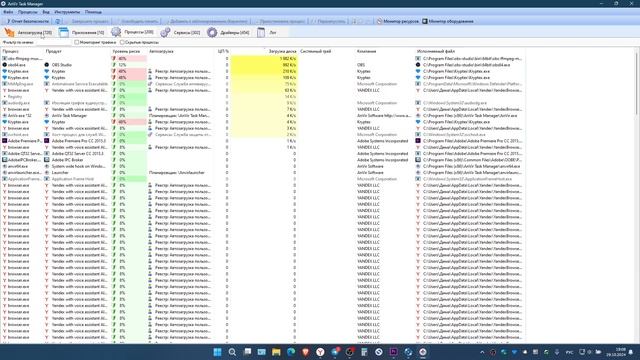Sort by Исполняемый файл column header
Screen dimensions: 640x360
coord(469,51)
